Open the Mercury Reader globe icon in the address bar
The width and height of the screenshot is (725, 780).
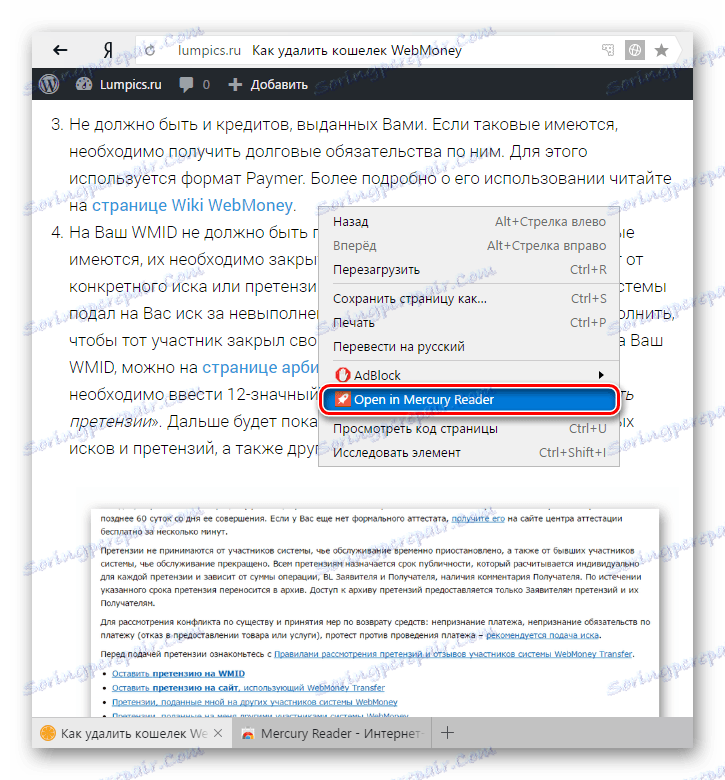coord(634,50)
